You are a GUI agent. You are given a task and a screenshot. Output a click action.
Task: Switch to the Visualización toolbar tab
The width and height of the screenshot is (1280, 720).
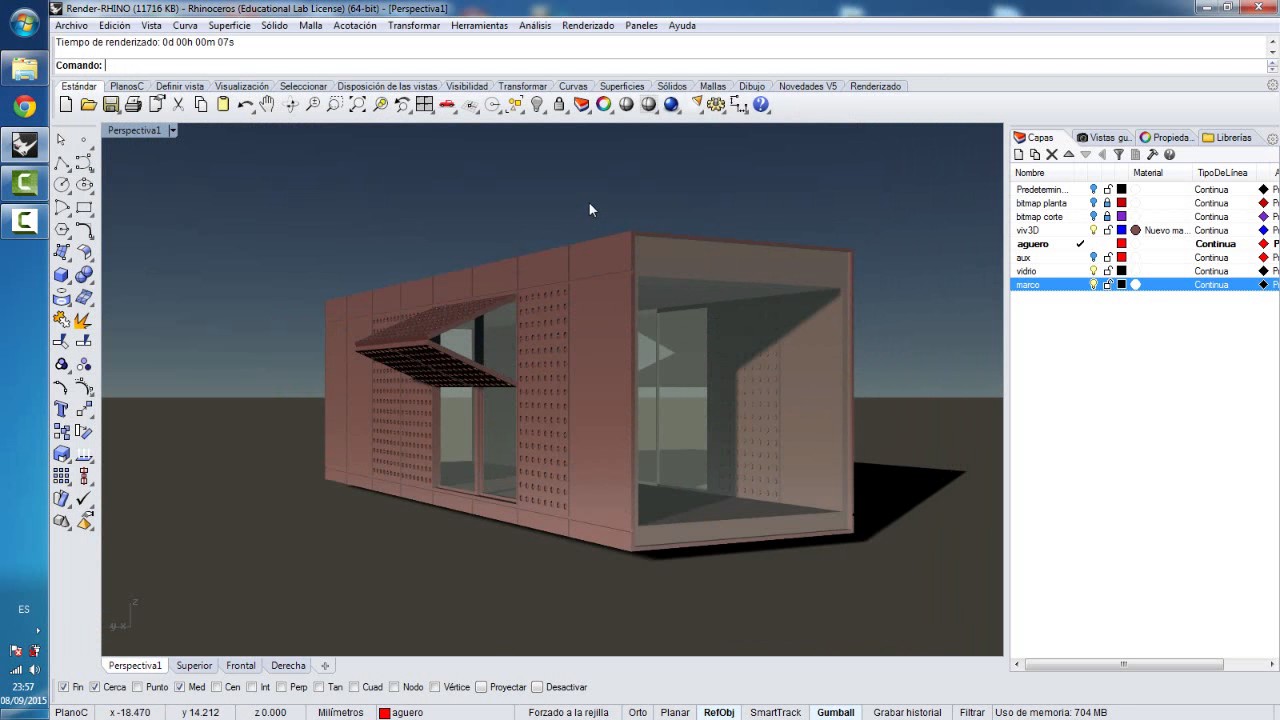pos(242,86)
